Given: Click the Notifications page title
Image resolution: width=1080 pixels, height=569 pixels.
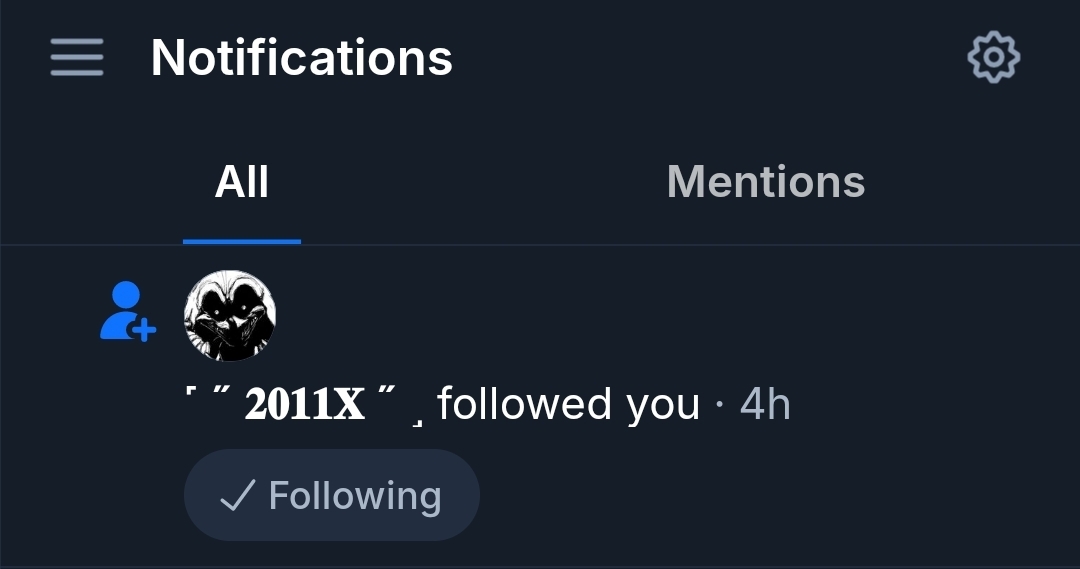Looking at the screenshot, I should click(302, 57).
